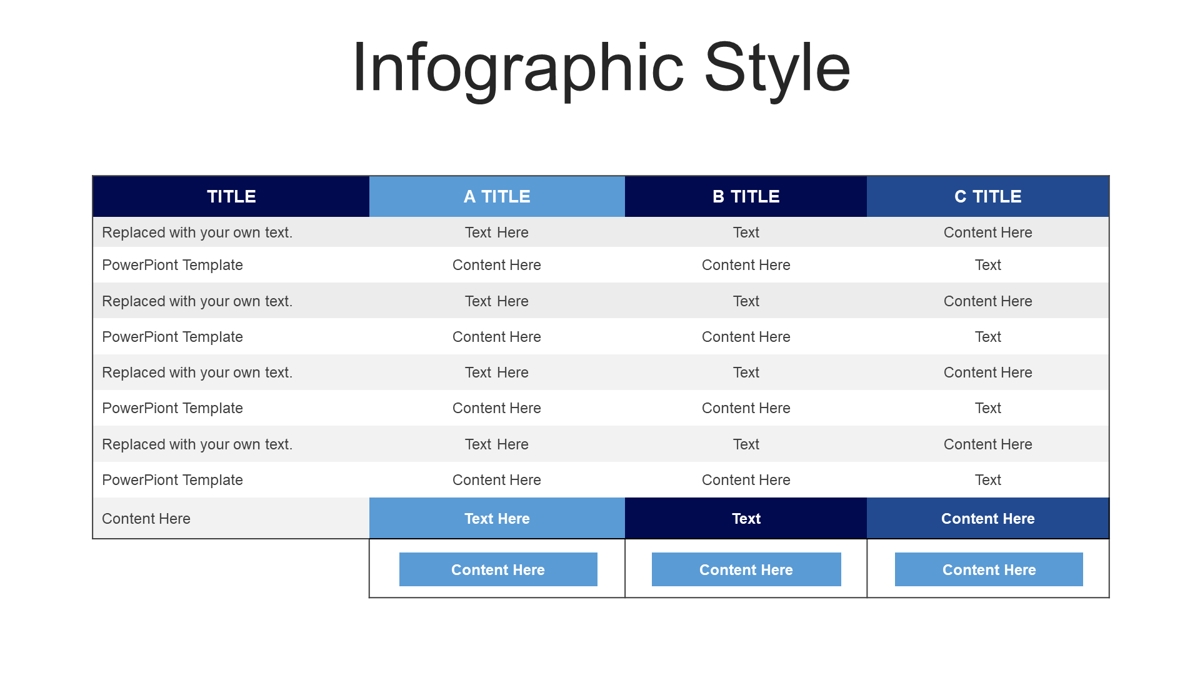Select the "A TITLE" column header

(x=497, y=197)
